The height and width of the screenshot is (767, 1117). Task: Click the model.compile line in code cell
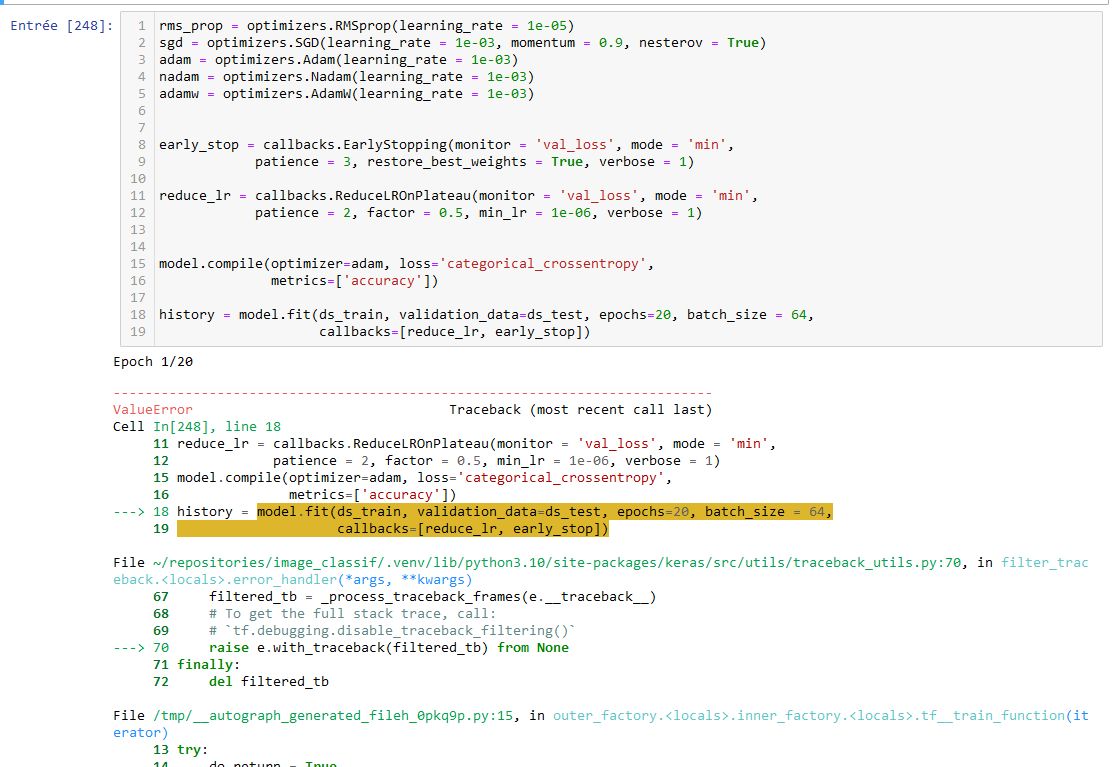(406, 264)
